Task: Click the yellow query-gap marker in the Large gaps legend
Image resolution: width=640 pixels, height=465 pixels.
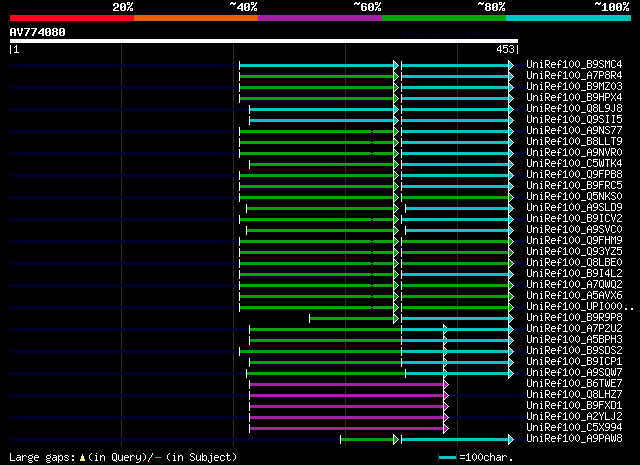Action: coord(82,458)
